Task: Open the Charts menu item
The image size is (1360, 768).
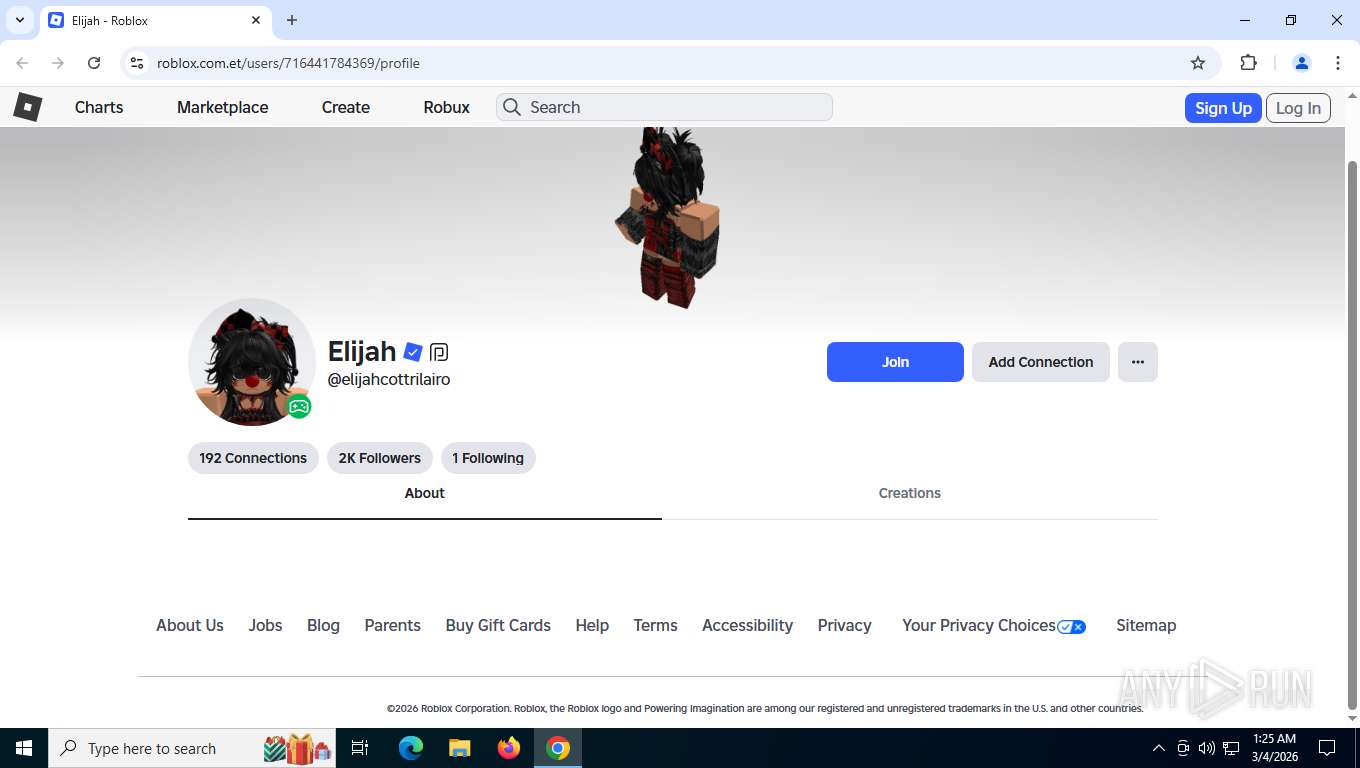Action: pos(99,107)
